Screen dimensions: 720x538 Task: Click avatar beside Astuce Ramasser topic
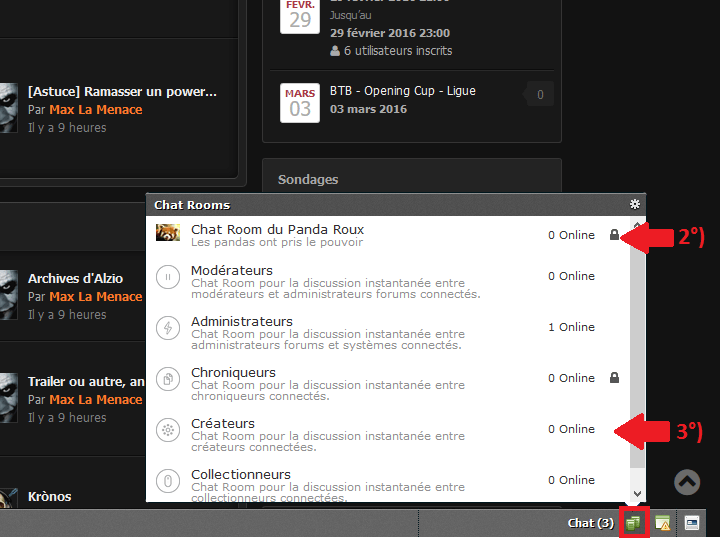tap(9, 108)
